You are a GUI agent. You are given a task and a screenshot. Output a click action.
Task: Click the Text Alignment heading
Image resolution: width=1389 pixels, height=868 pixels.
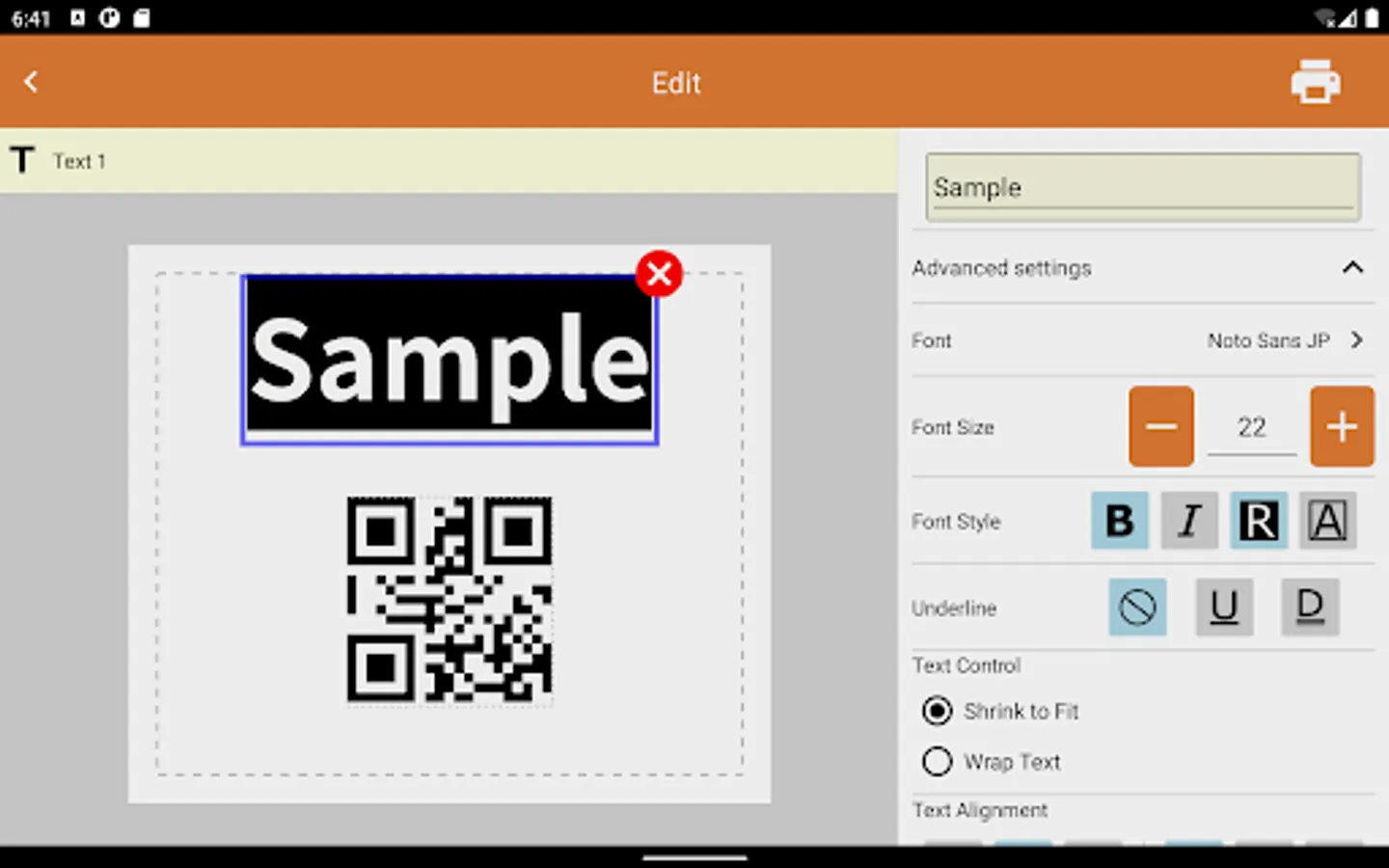(980, 810)
